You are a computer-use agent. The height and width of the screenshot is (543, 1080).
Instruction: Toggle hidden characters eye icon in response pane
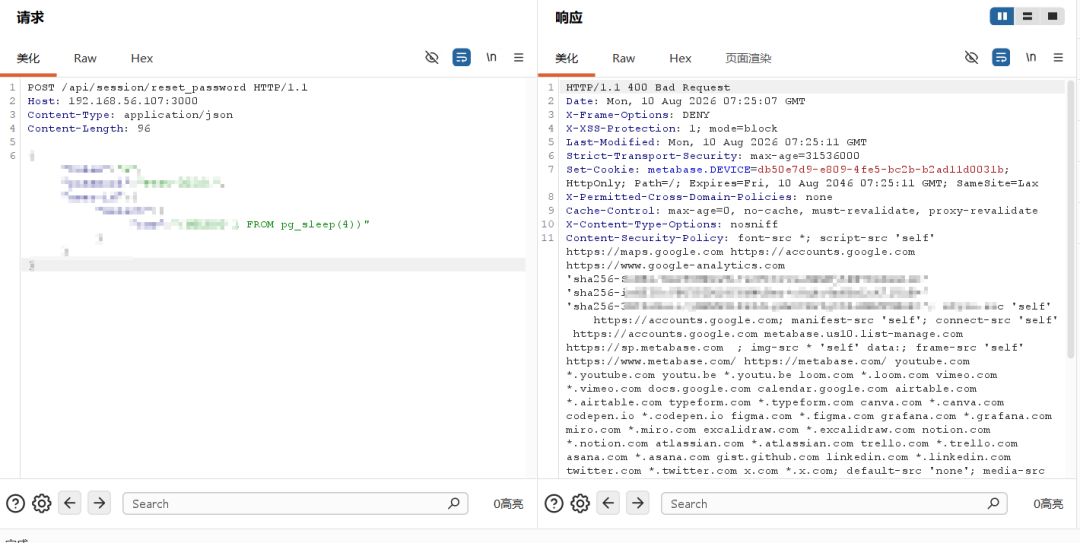point(971,57)
